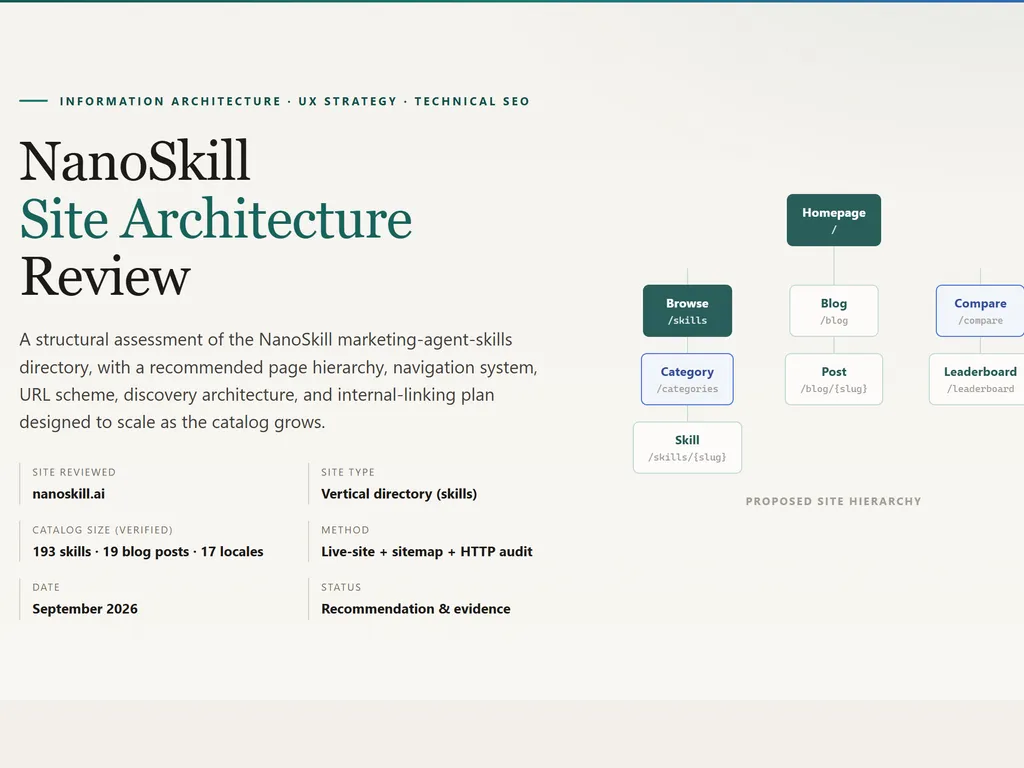The width and height of the screenshot is (1024, 768).
Task: Click the 'NanoSkill' title heading
Action: 135,161
